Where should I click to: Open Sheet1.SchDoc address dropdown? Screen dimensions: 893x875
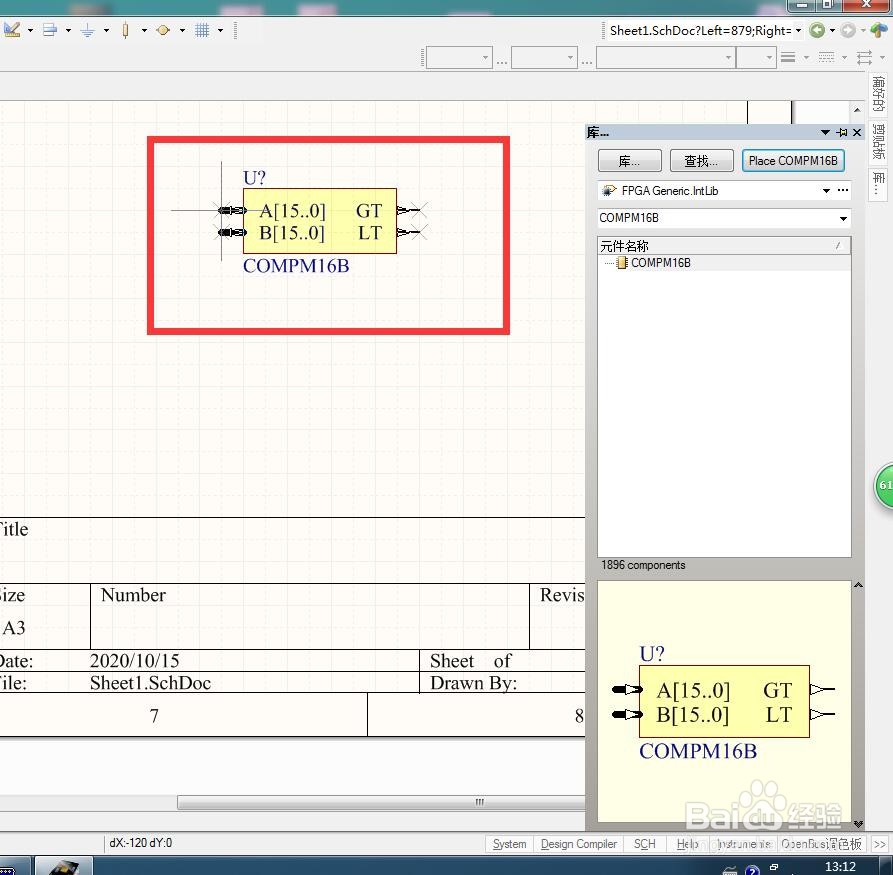click(798, 30)
